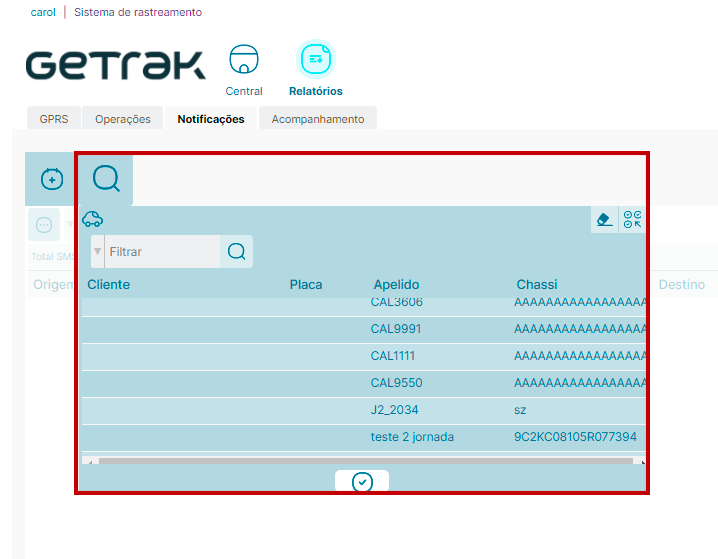Open the Central module icon
This screenshot has height=559, width=718.
point(244,59)
